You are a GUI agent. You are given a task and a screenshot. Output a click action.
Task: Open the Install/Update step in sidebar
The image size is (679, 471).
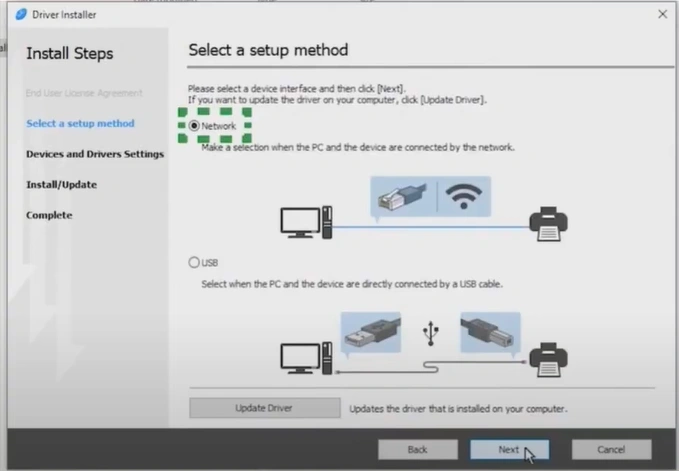(61, 184)
